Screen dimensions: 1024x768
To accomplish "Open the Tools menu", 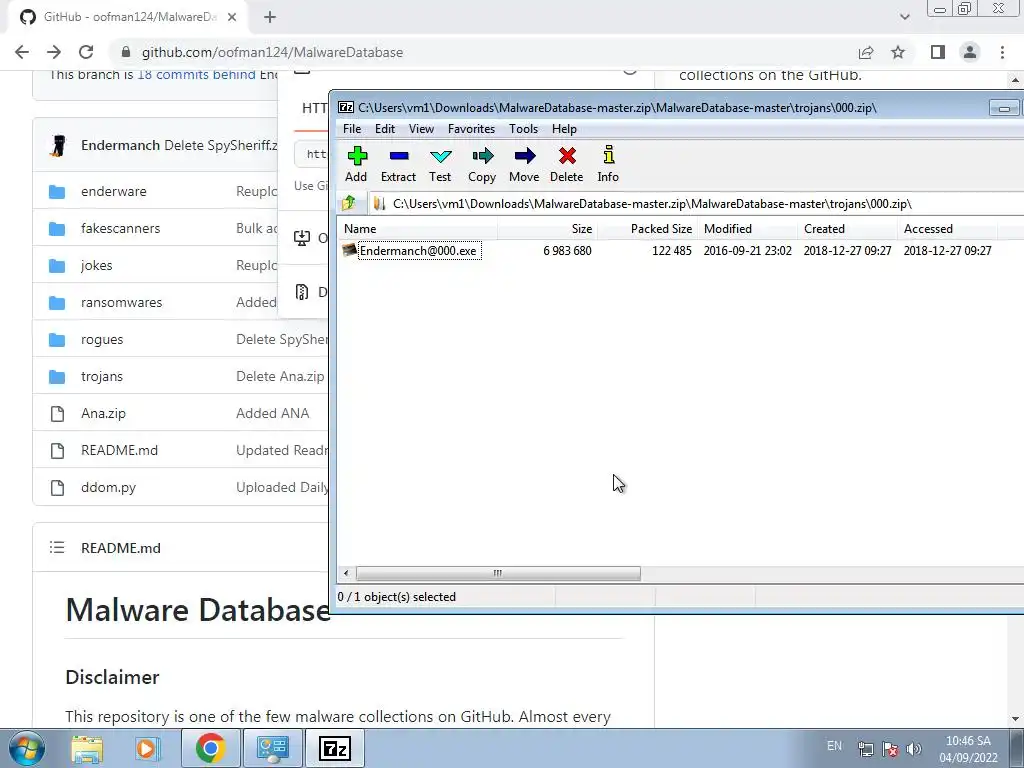I will tap(523, 129).
